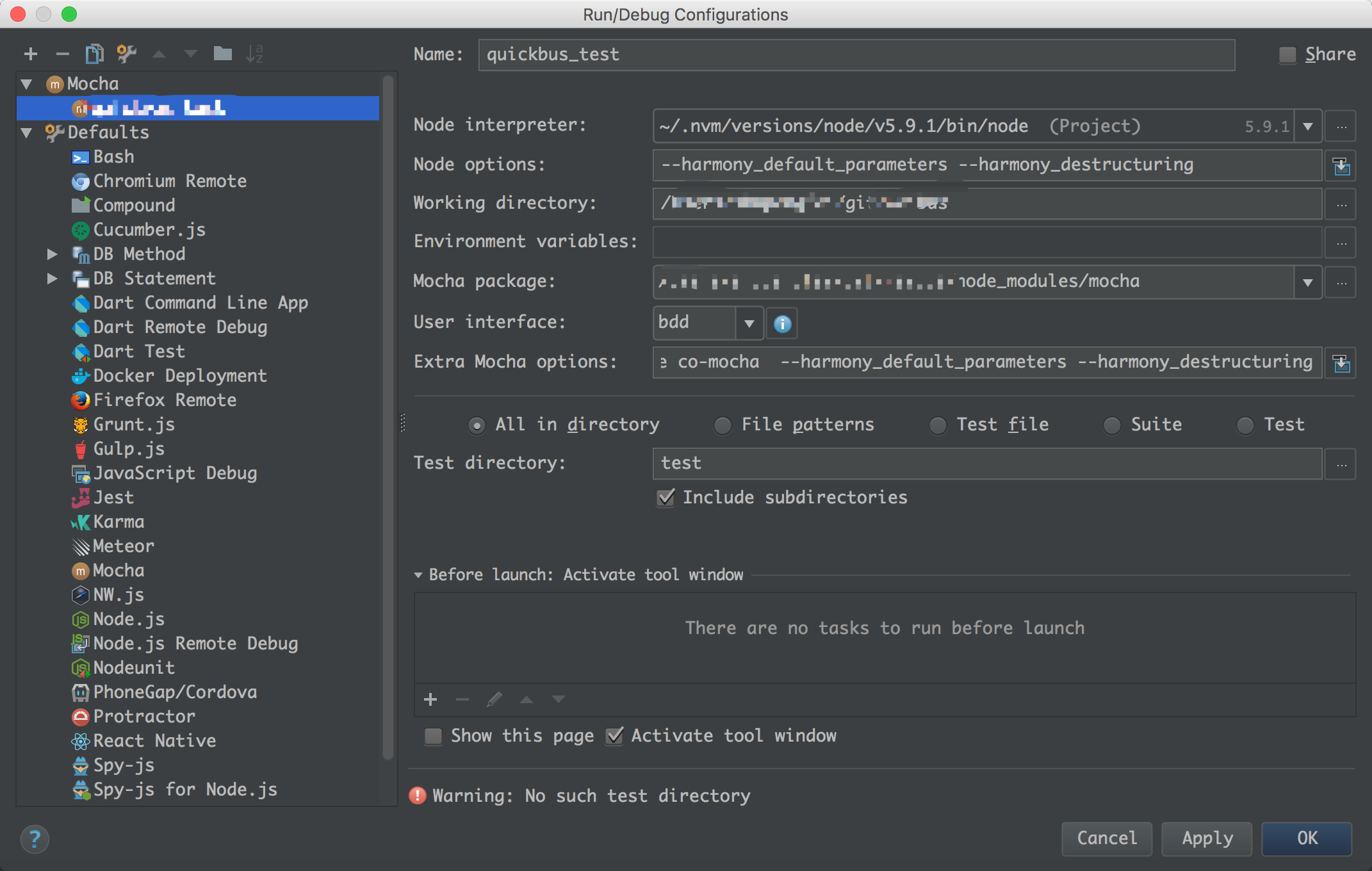This screenshot has height=871, width=1372.
Task: Select the Test file radio button
Action: pos(938,425)
